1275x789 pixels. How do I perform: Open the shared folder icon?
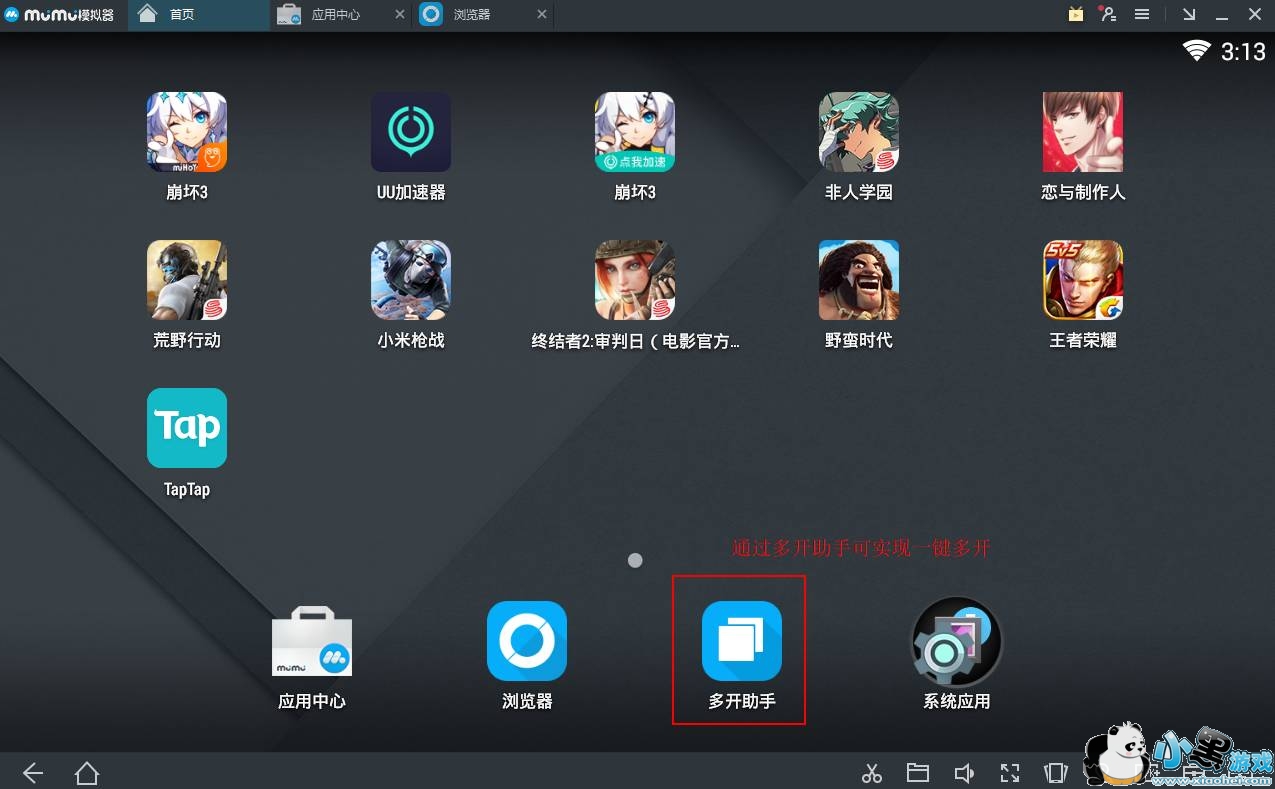point(918,772)
